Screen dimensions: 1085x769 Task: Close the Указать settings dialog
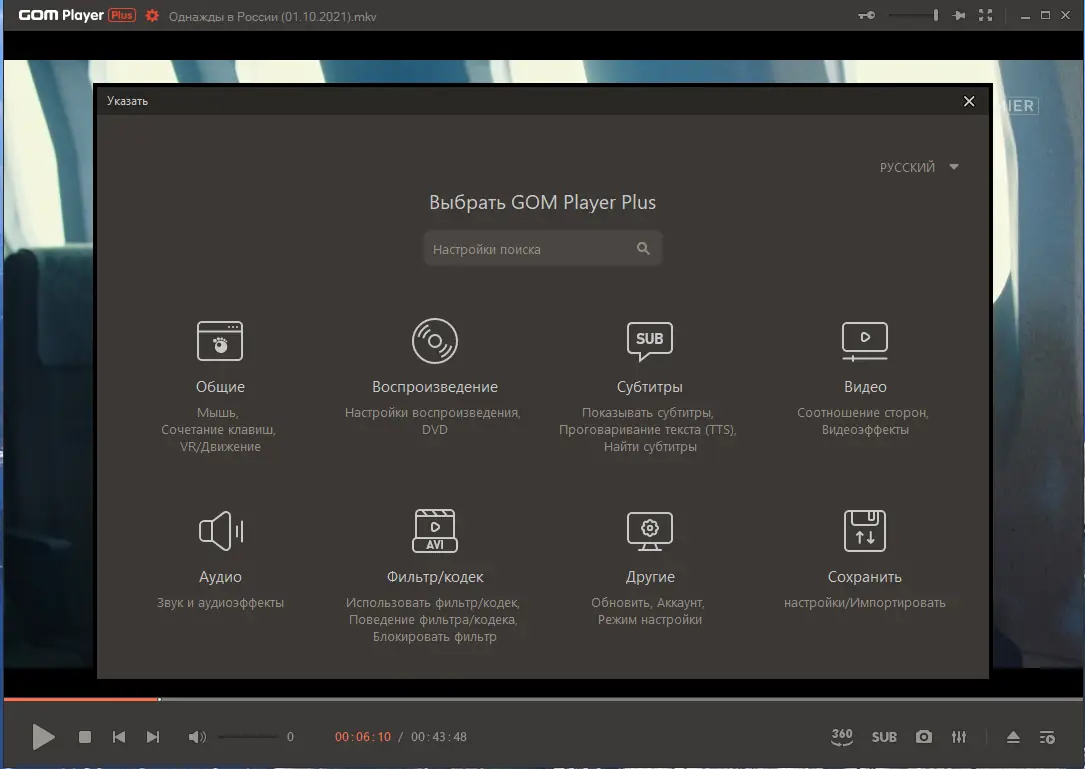969,101
